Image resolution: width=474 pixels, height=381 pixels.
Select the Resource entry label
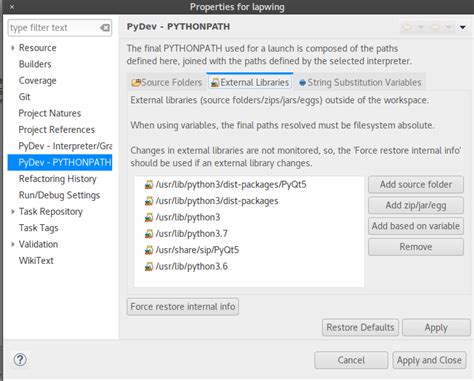[37, 48]
